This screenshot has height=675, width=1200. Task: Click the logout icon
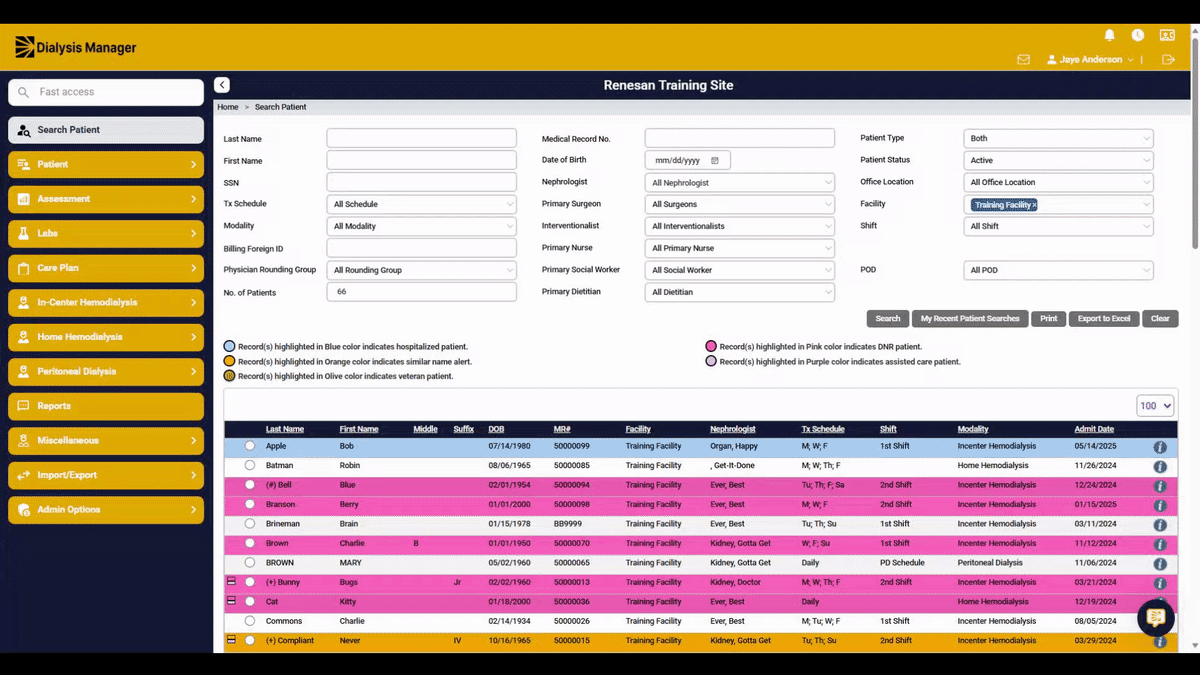(x=1168, y=60)
